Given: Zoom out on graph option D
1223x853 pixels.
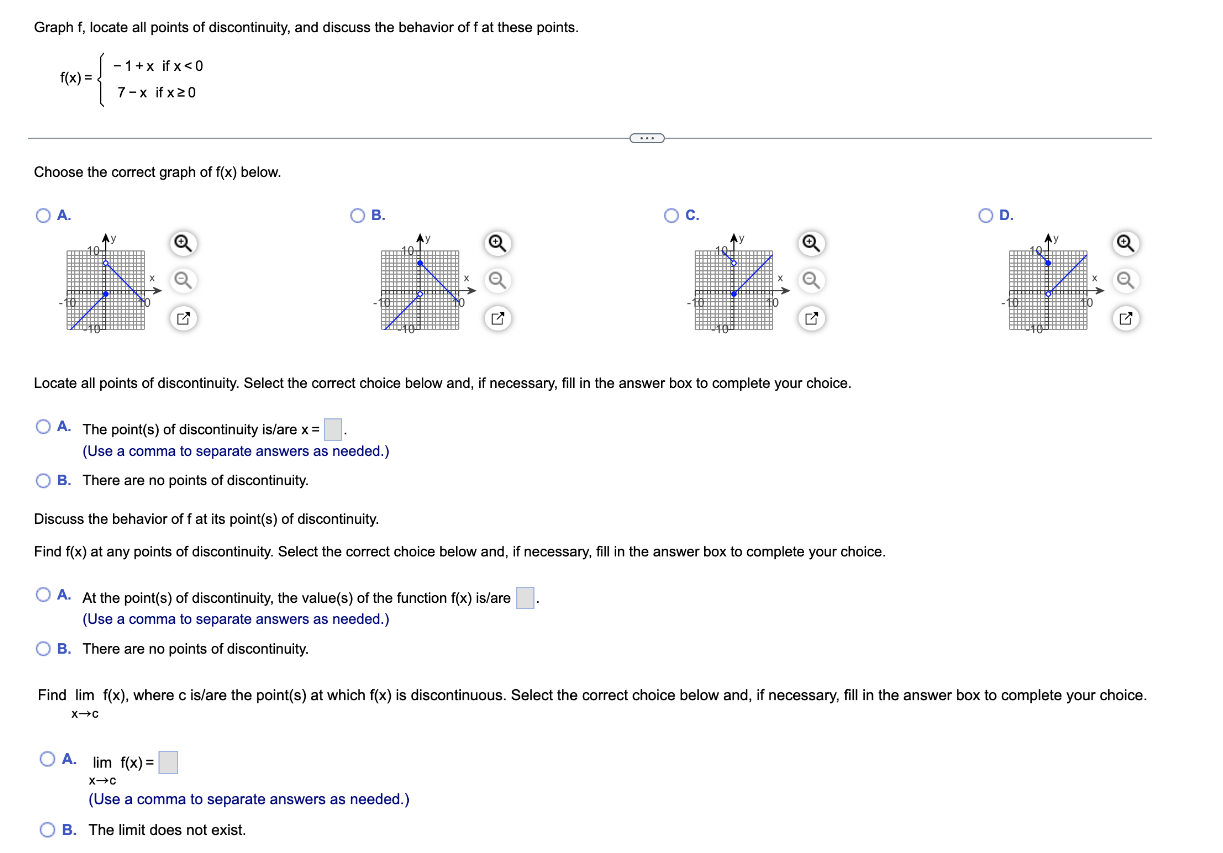Looking at the screenshot, I should pyautogui.click(x=1124, y=280).
